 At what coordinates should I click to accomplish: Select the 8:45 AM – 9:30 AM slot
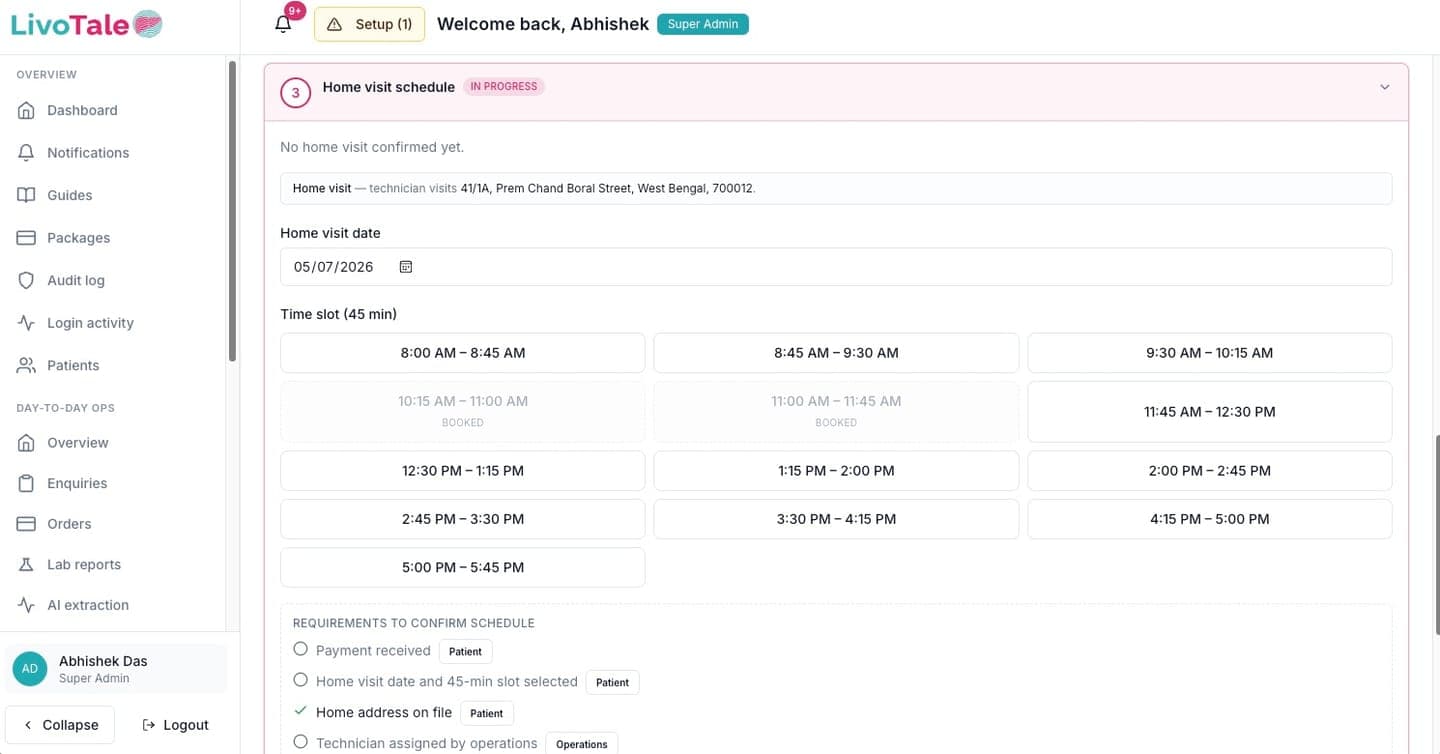836,353
